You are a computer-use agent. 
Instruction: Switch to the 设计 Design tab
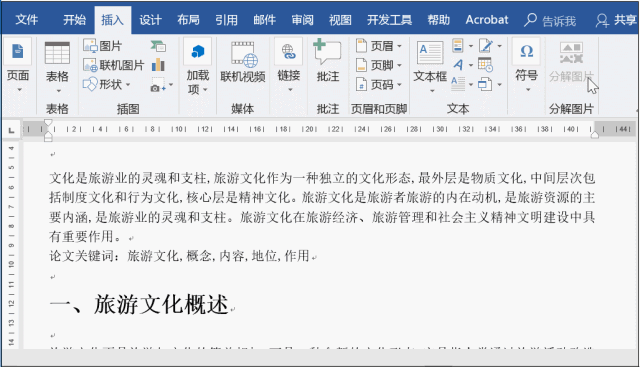click(x=151, y=20)
